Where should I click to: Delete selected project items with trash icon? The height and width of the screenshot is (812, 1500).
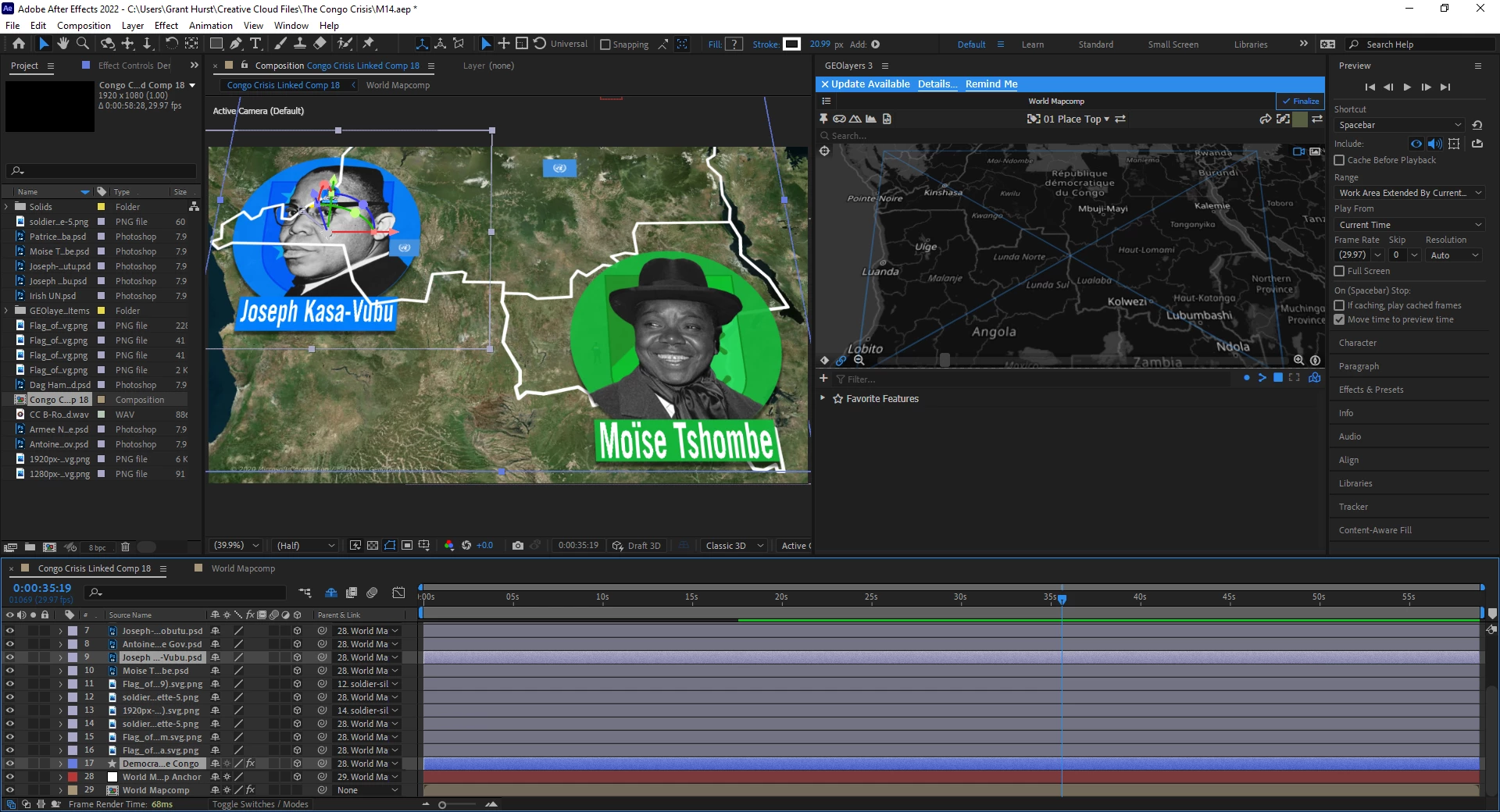click(125, 547)
